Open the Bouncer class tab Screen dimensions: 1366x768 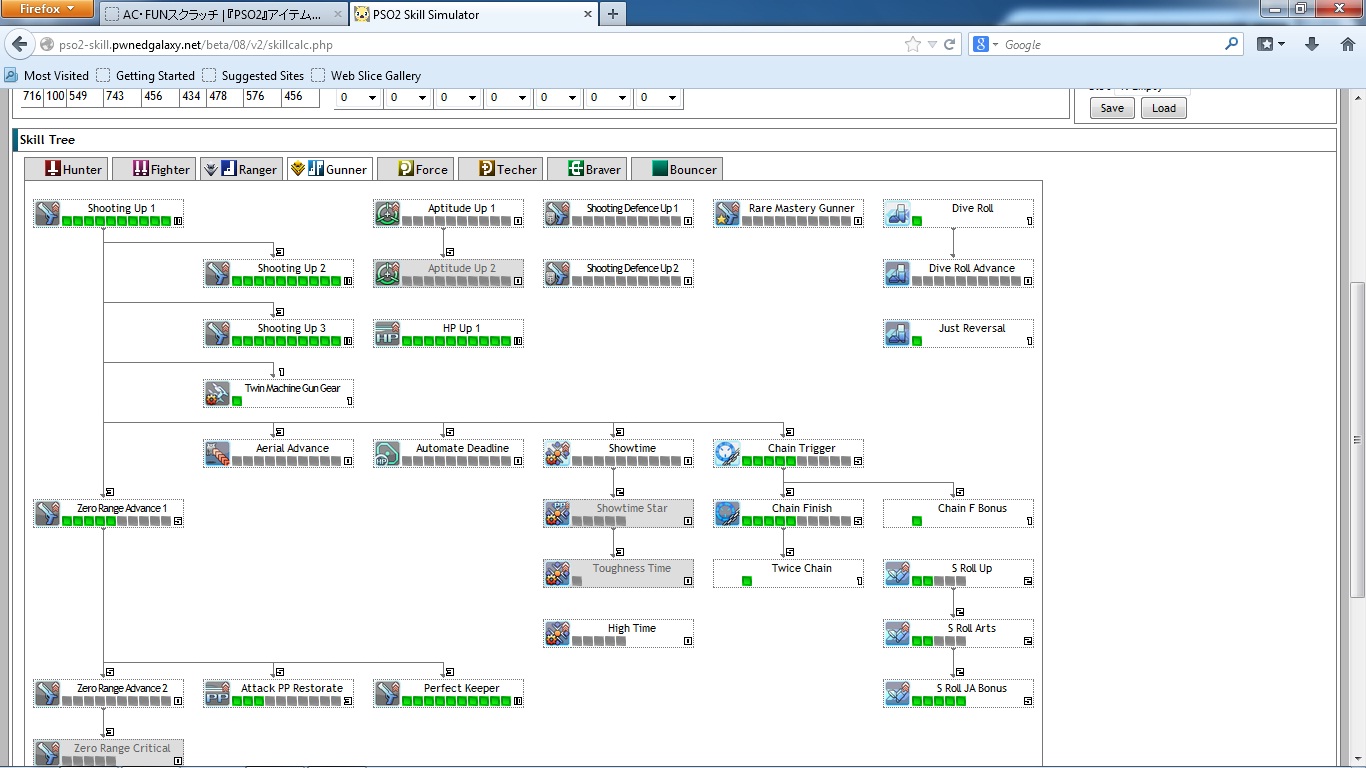click(x=678, y=169)
